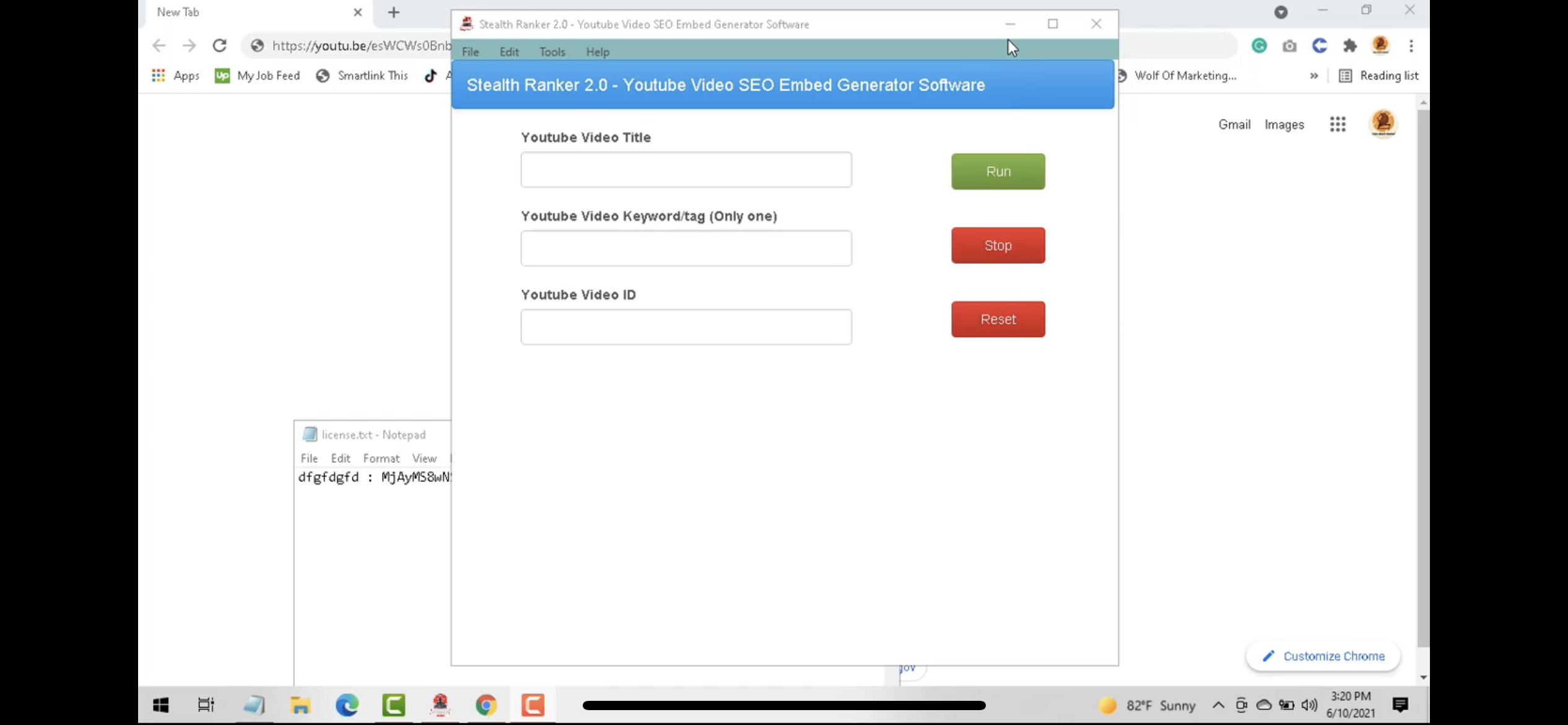1568x725 pixels.
Task: Click the camera screenshot extension icon
Action: pyautogui.click(x=1289, y=46)
